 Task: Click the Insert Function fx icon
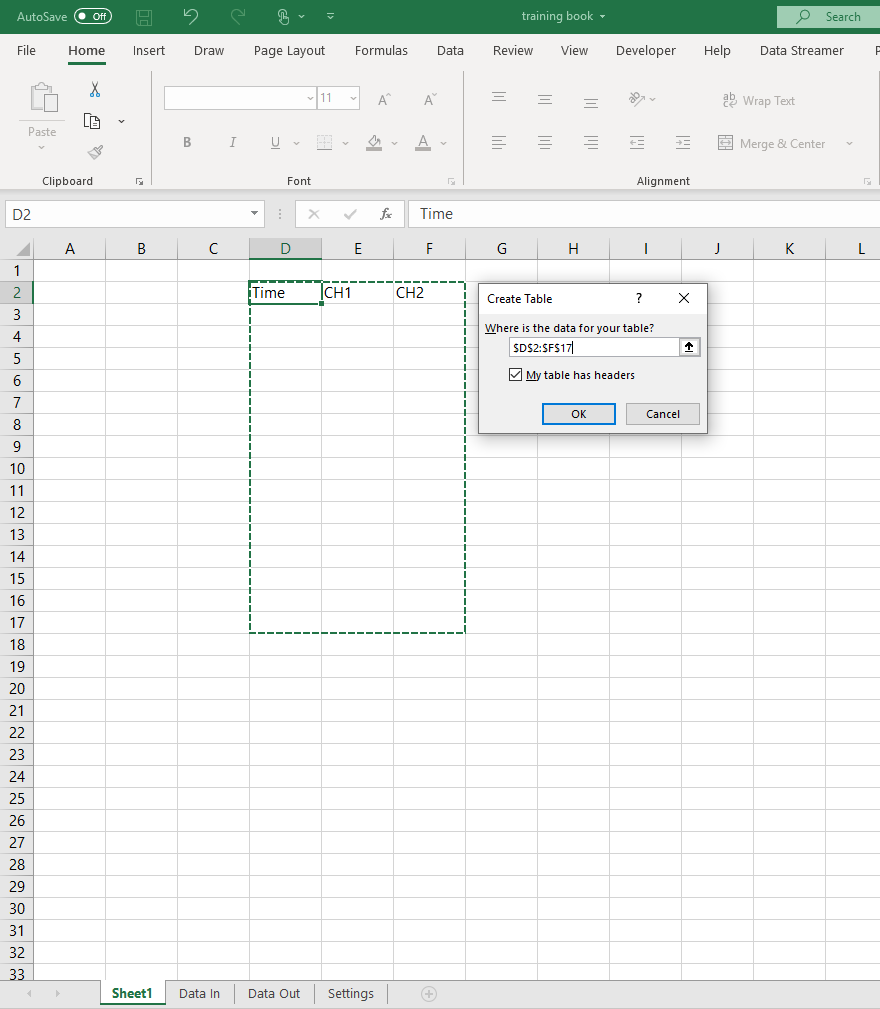[x=386, y=214]
